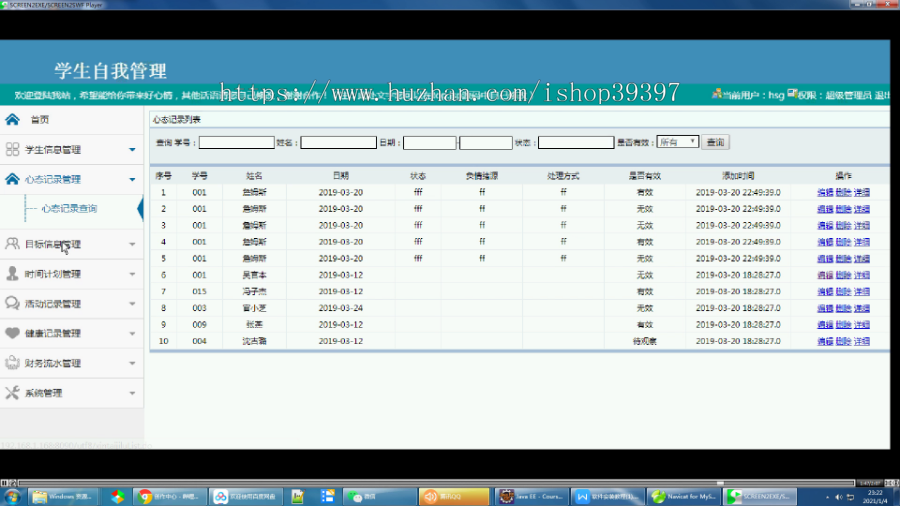The width and height of the screenshot is (900, 506).
Task: Click date 2019-03-24 in row 8
Action: point(340,308)
